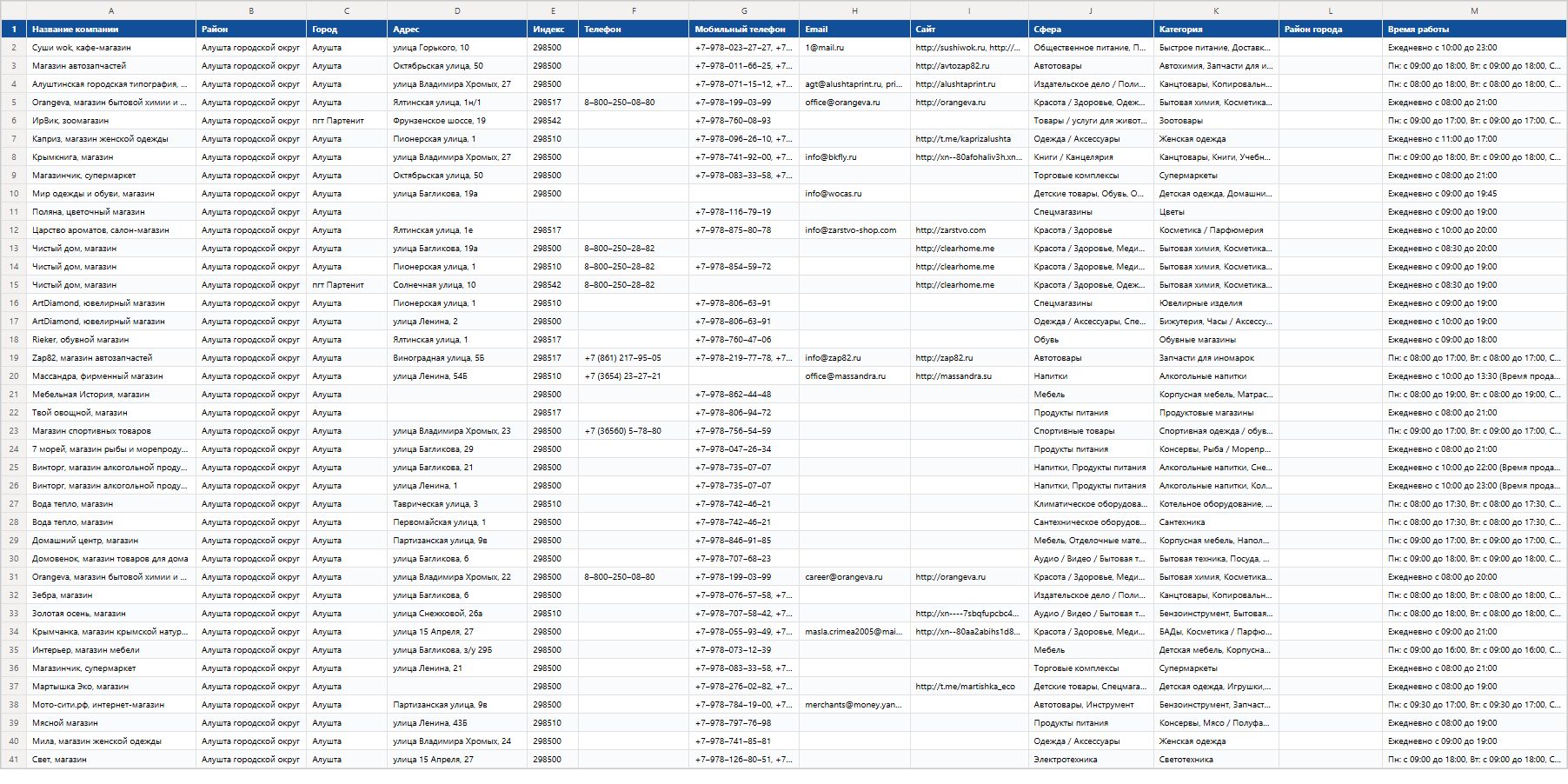Click the 'Мобильный телефон' header cell
The height and width of the screenshot is (784, 1568).
click(x=744, y=29)
